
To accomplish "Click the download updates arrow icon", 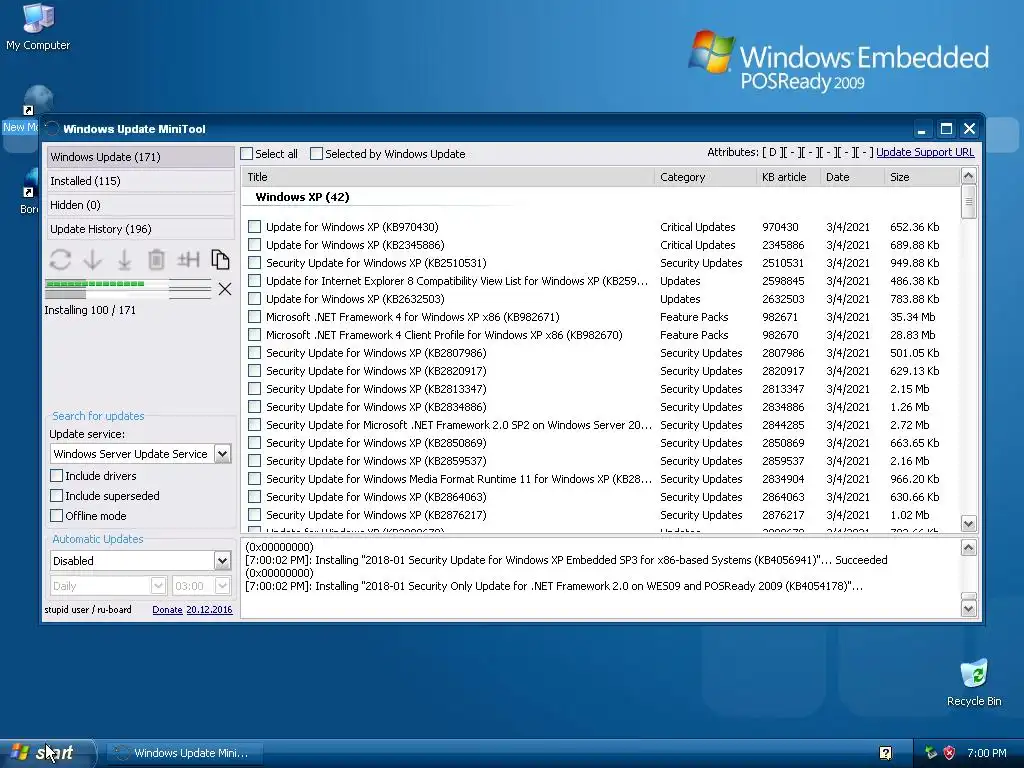I will [x=93, y=259].
